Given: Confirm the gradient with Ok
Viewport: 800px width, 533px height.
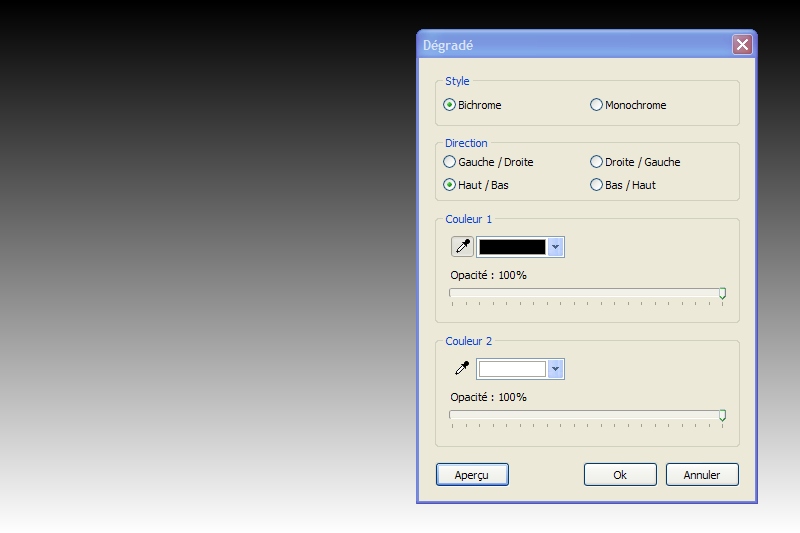Looking at the screenshot, I should [x=620, y=475].
